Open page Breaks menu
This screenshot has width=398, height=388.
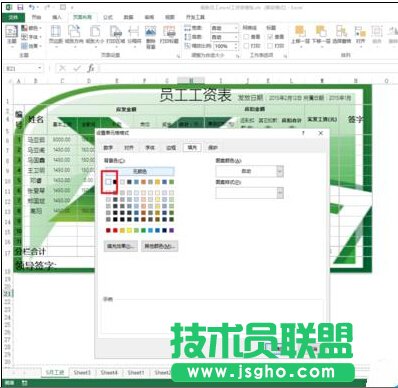point(134,35)
